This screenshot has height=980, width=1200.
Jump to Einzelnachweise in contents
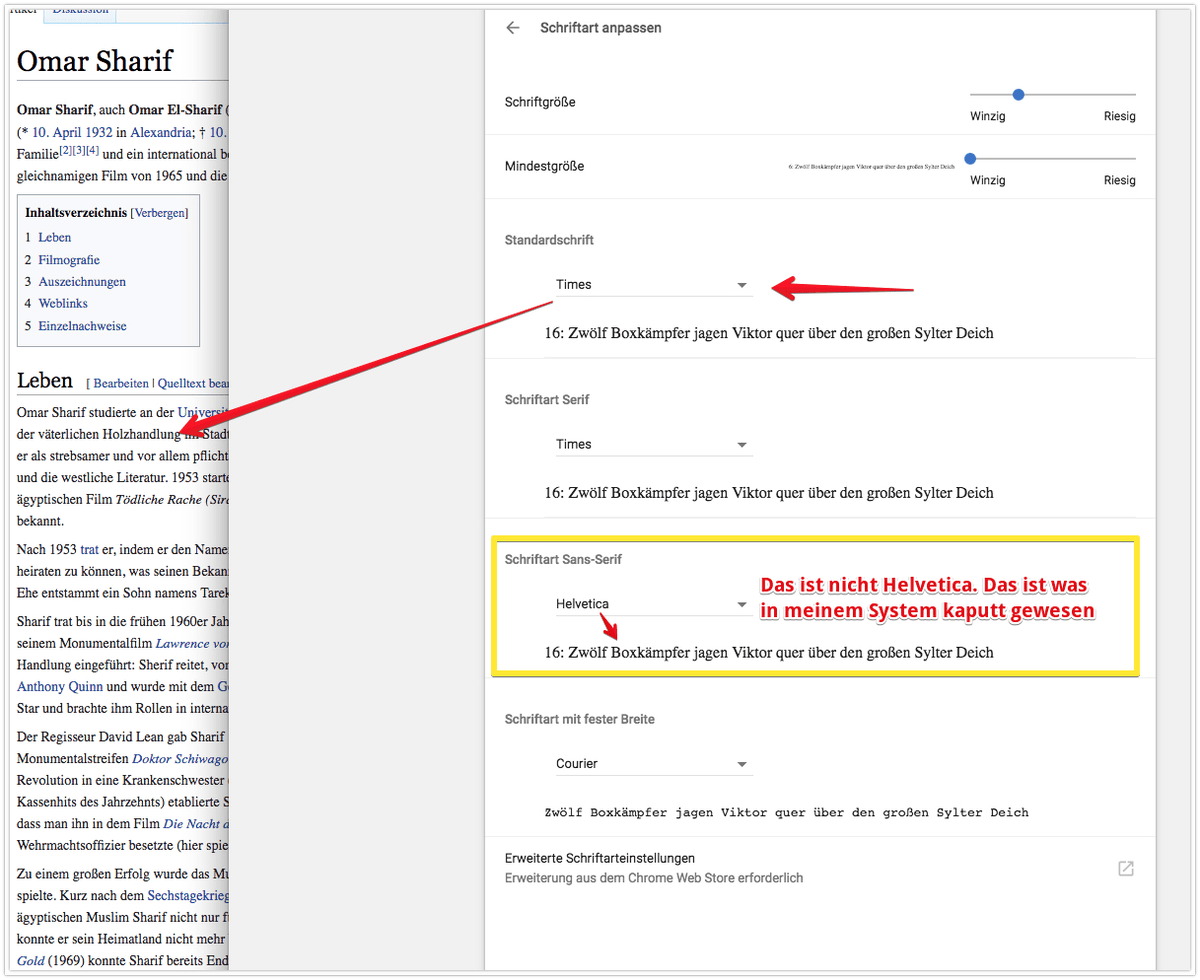(82, 326)
